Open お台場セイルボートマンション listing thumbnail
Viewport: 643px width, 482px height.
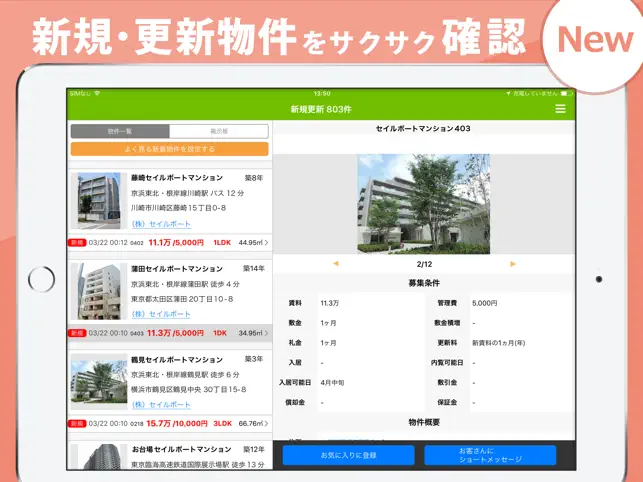(99, 457)
